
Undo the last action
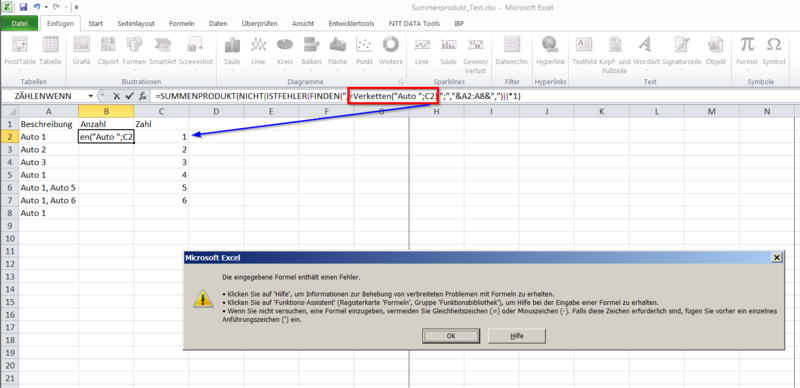pos(36,7)
